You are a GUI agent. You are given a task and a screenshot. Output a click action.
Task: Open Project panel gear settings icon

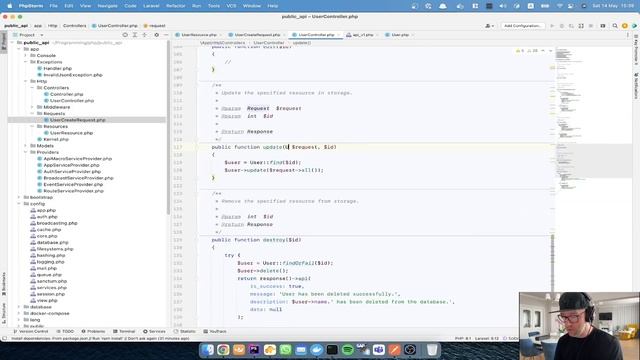tap(156, 35)
